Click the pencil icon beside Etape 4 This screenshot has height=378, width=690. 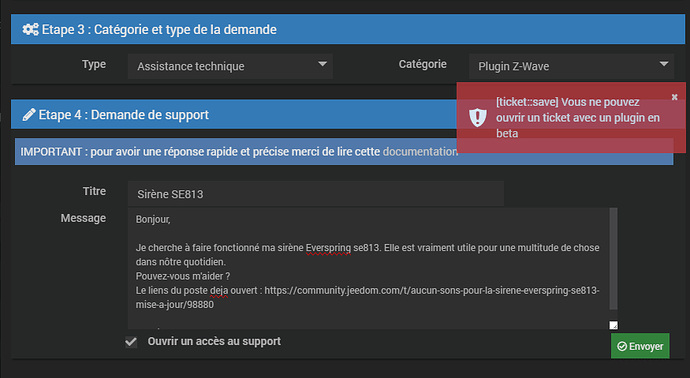click(x=29, y=115)
